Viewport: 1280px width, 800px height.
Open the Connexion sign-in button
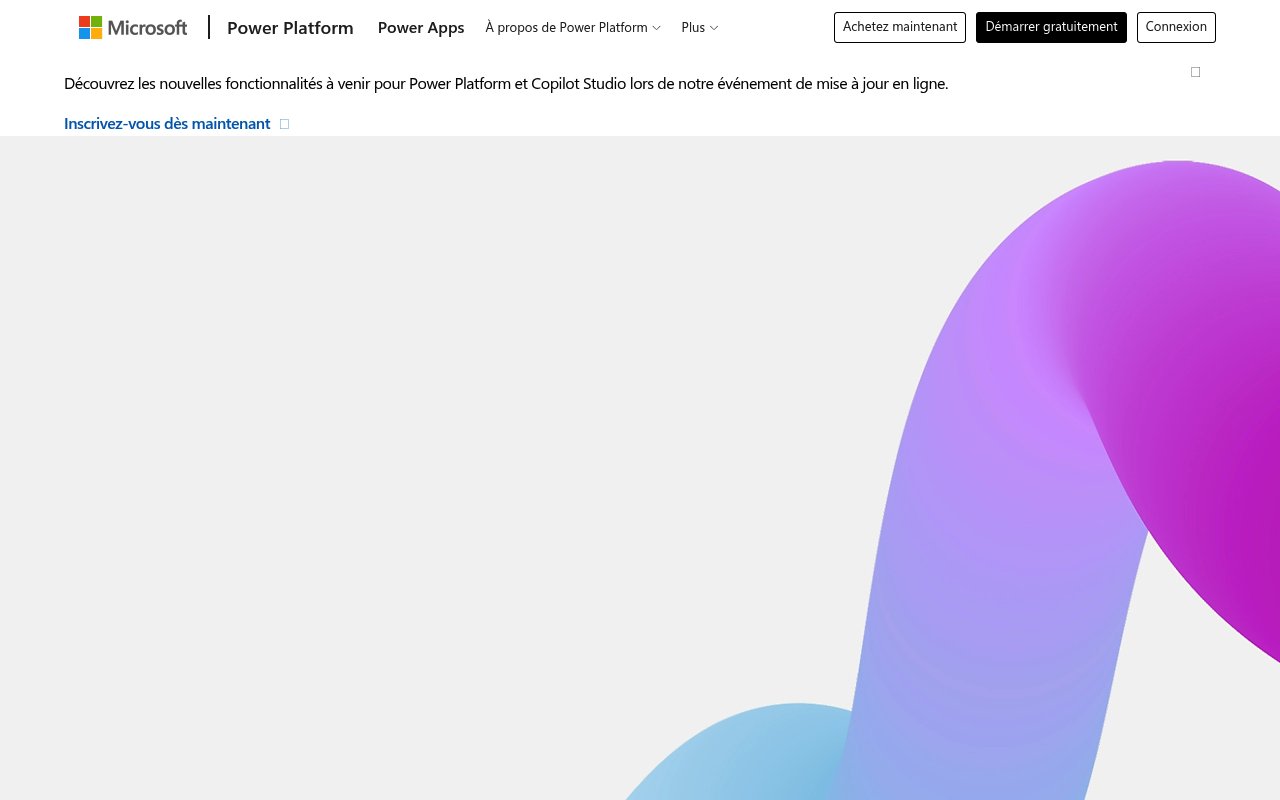tap(1176, 27)
